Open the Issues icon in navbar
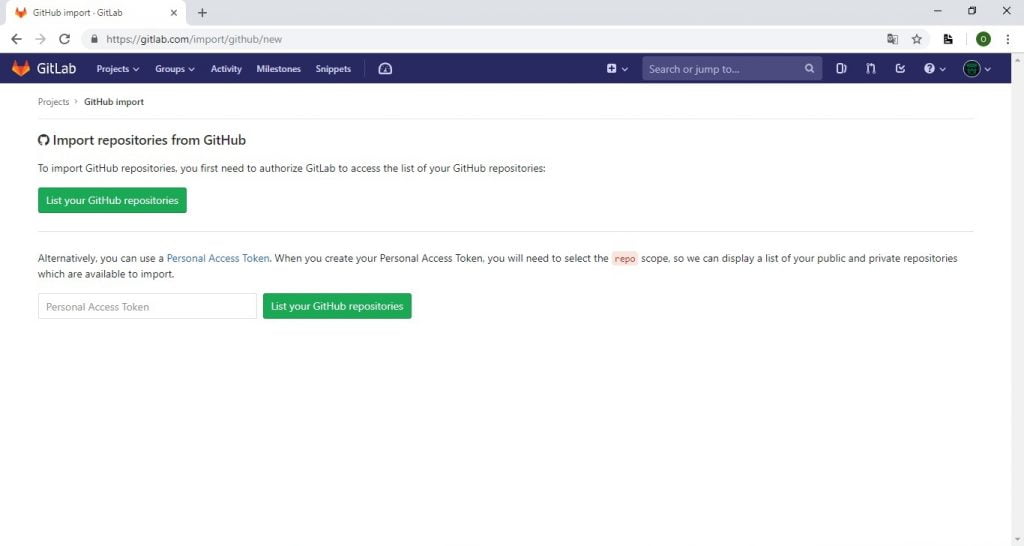The width and height of the screenshot is (1024, 546). click(841, 69)
